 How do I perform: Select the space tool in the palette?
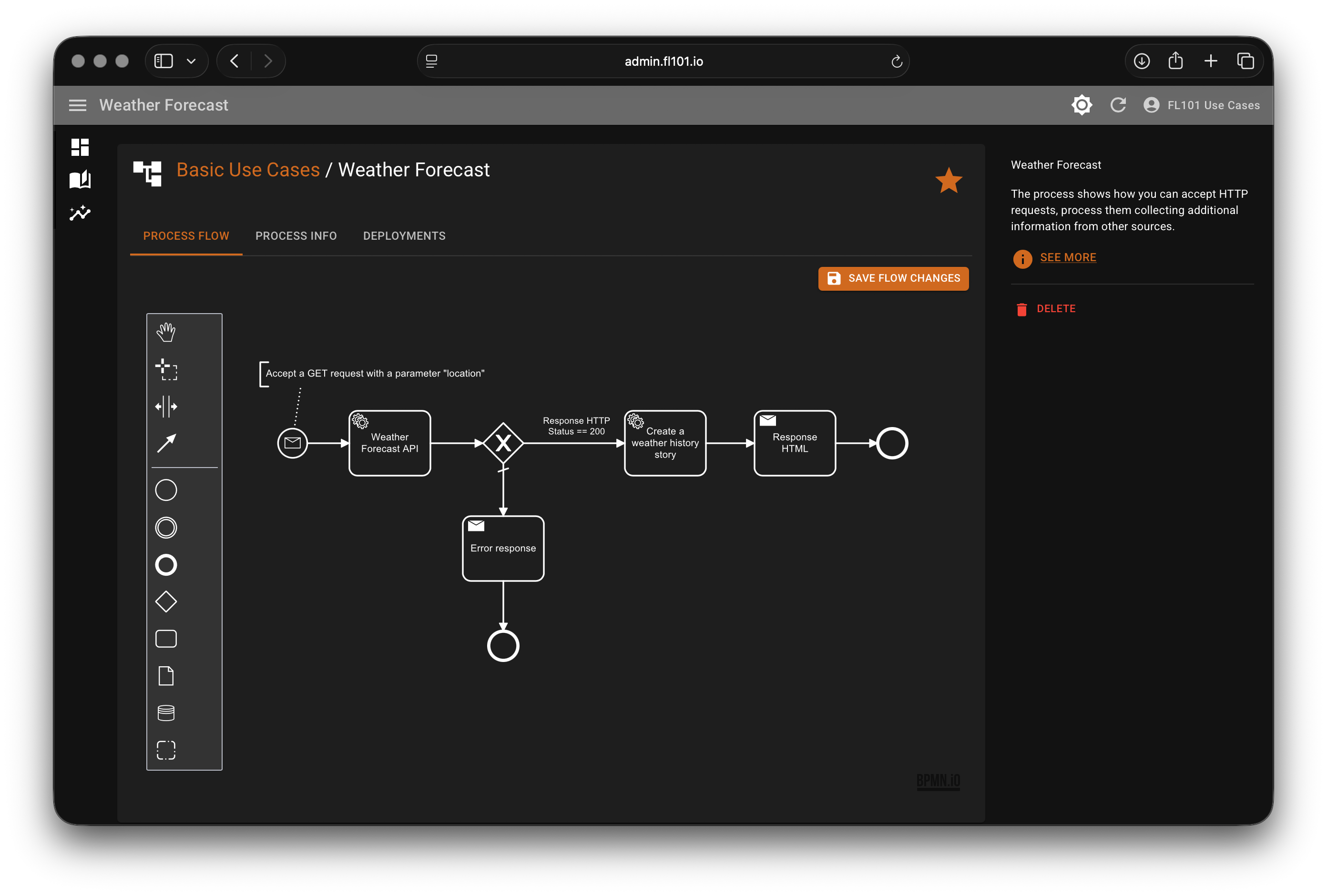coord(166,407)
